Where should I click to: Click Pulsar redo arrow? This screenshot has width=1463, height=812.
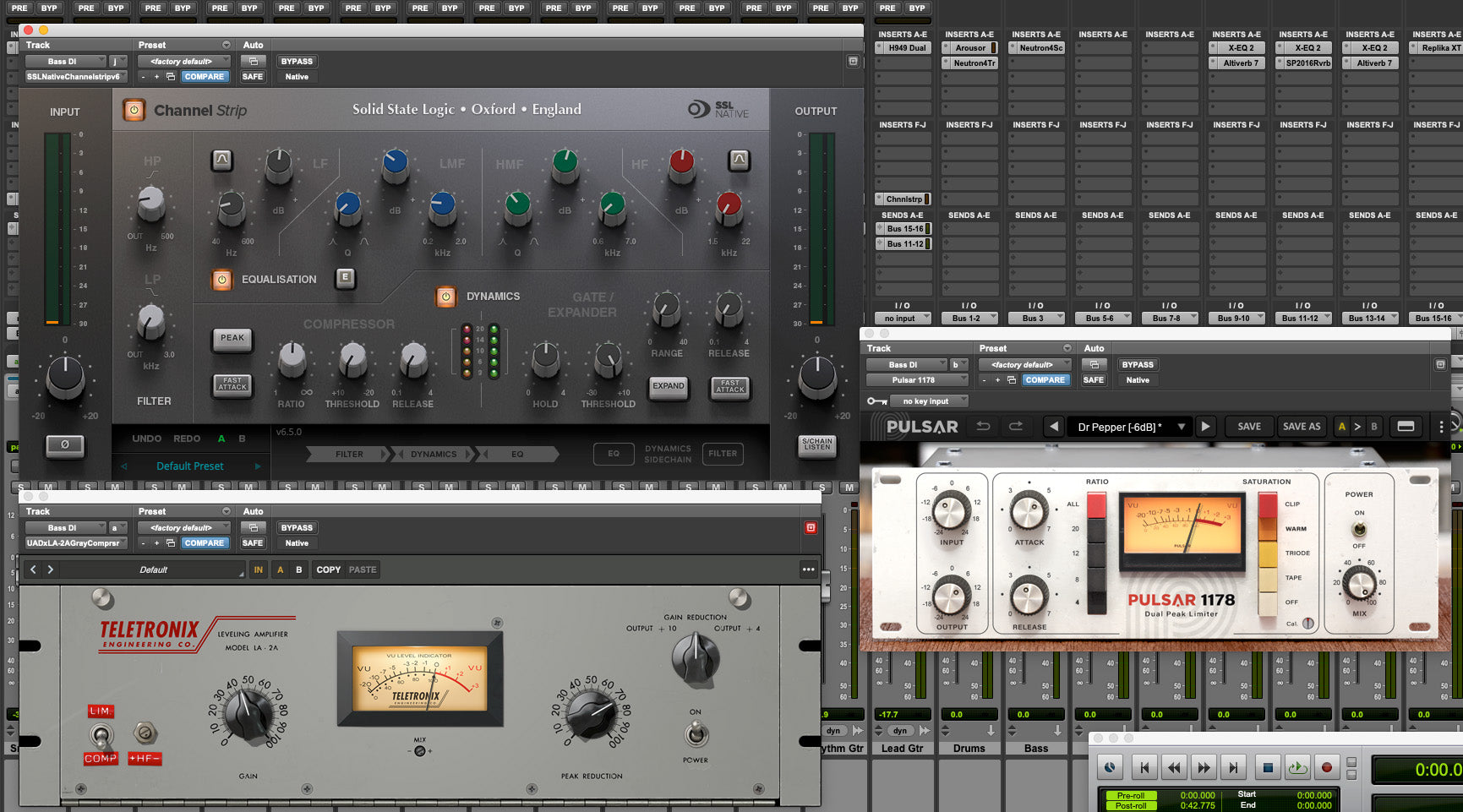pyautogui.click(x=1016, y=427)
